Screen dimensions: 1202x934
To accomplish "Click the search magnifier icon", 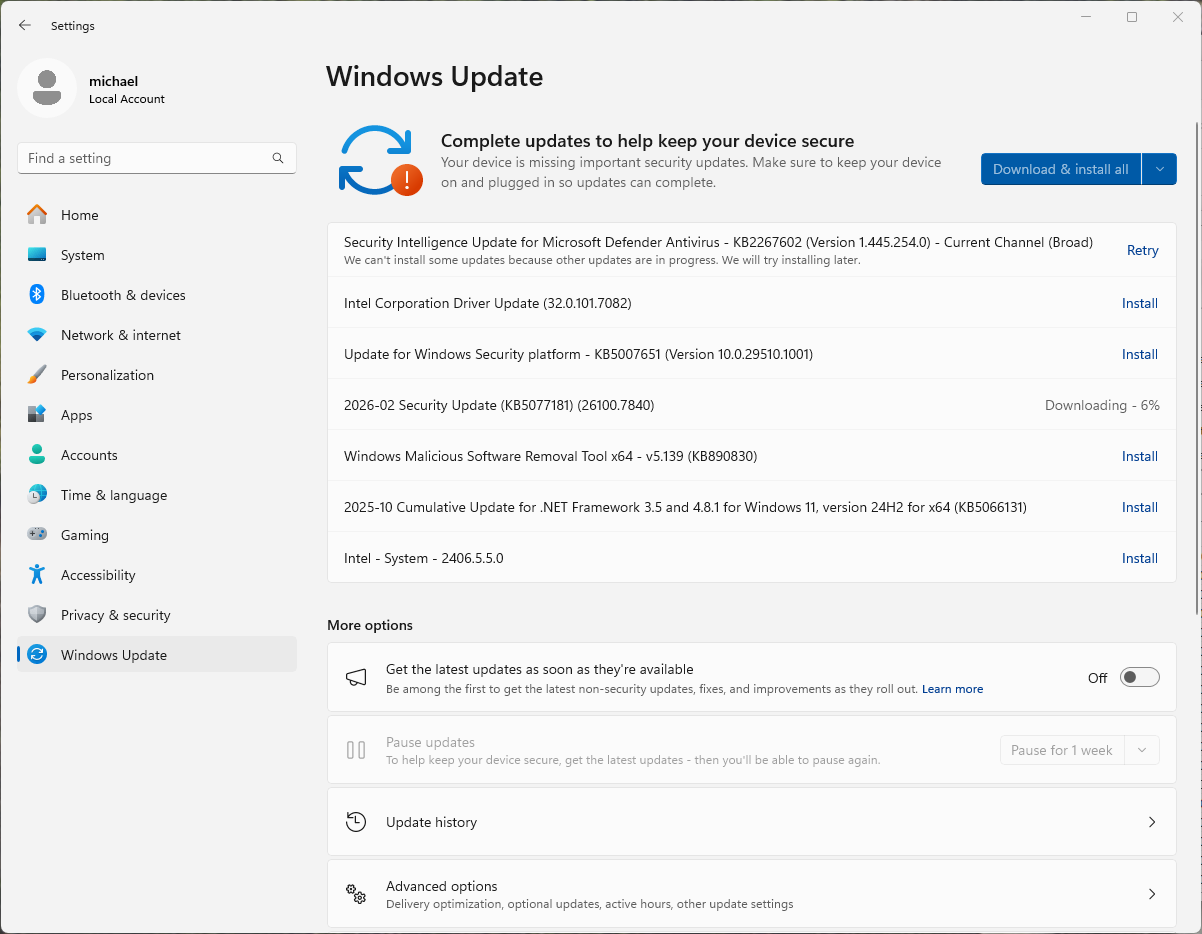I will point(278,158).
